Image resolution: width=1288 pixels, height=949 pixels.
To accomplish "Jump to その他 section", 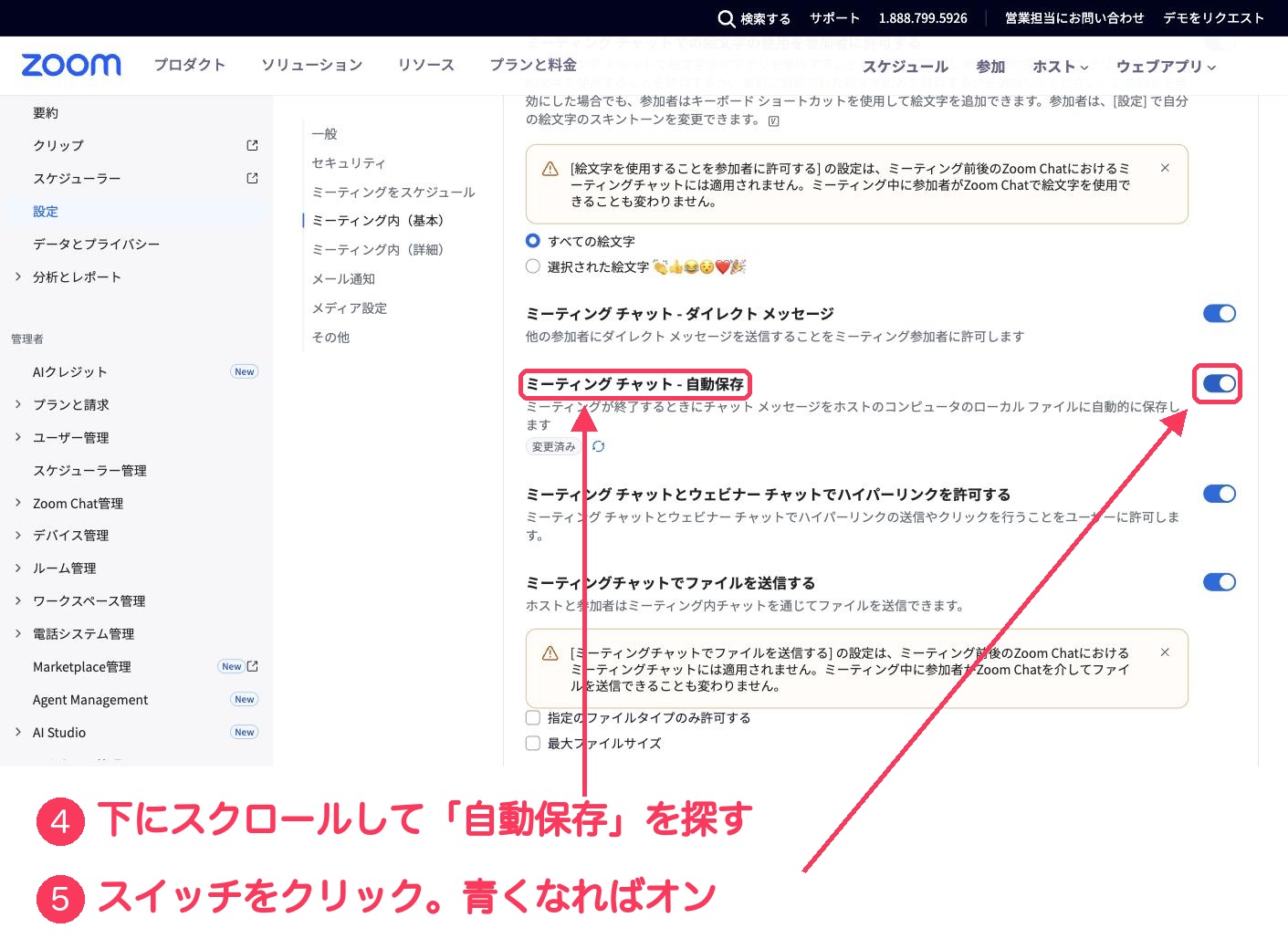I will (x=330, y=337).
